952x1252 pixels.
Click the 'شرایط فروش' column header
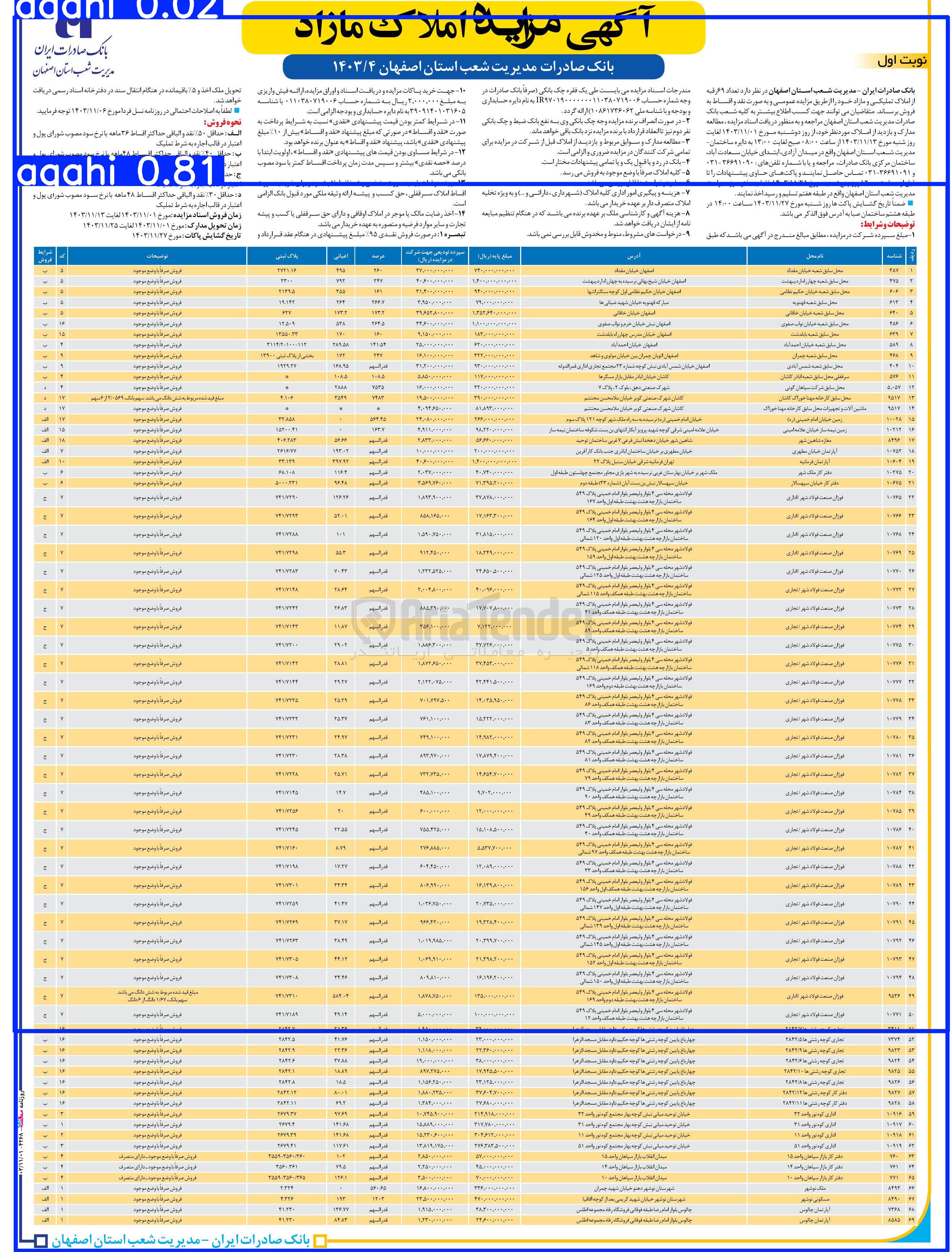pyautogui.click(x=44, y=255)
